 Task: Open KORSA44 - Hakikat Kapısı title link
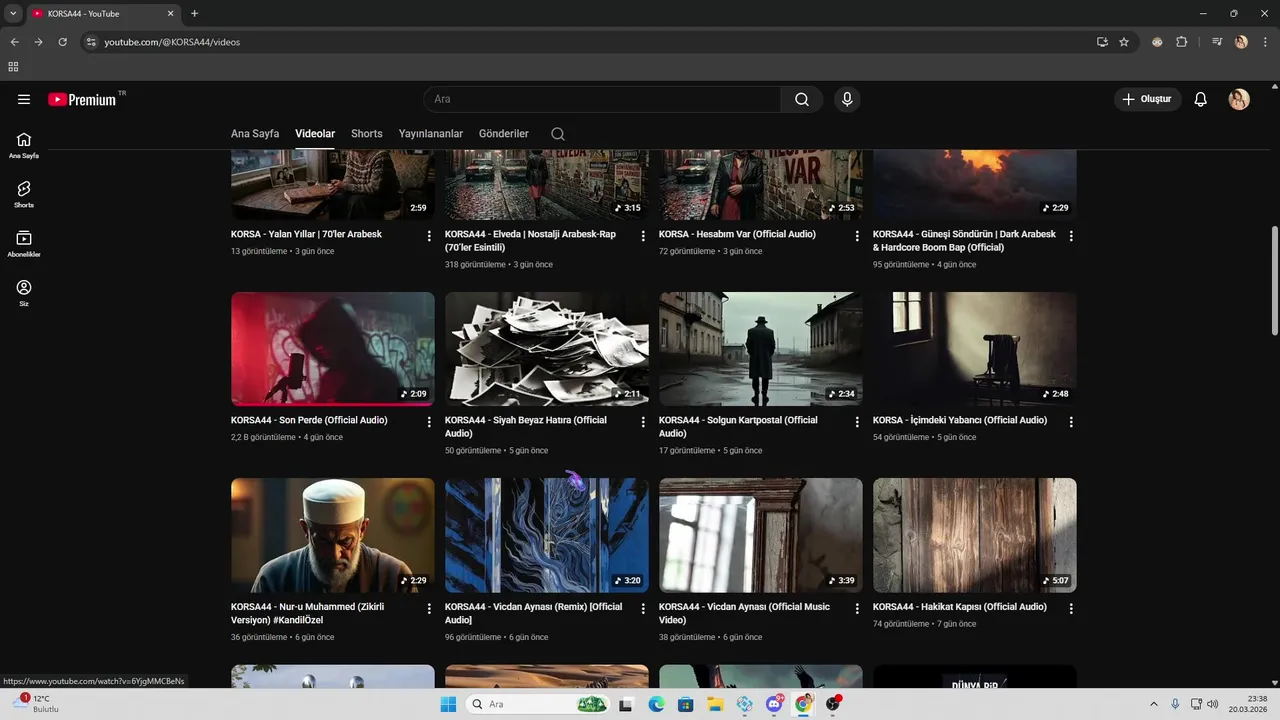[x=960, y=607]
